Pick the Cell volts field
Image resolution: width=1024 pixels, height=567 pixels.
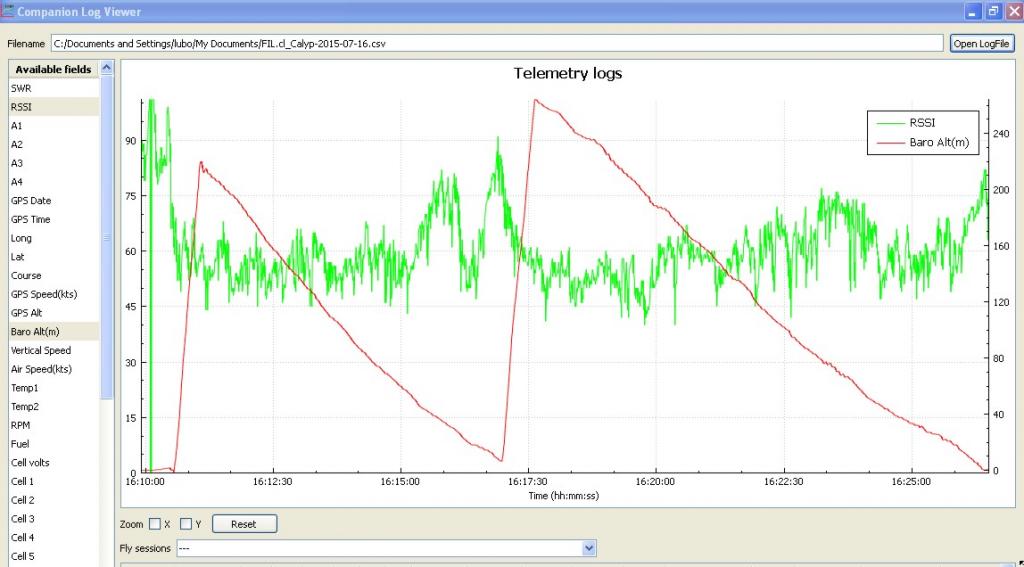(30, 463)
